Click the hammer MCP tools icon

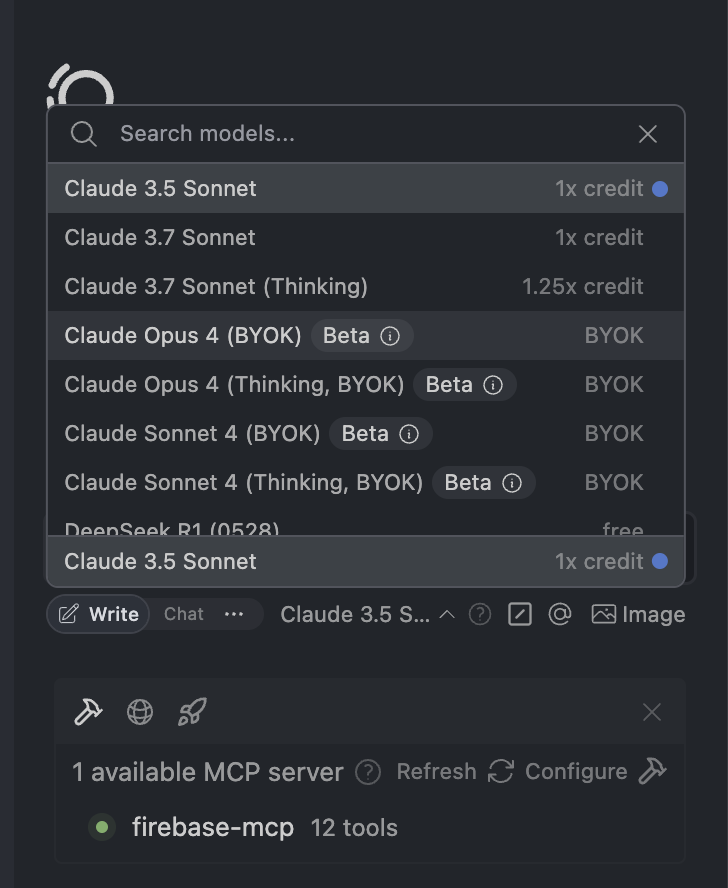(x=88, y=712)
